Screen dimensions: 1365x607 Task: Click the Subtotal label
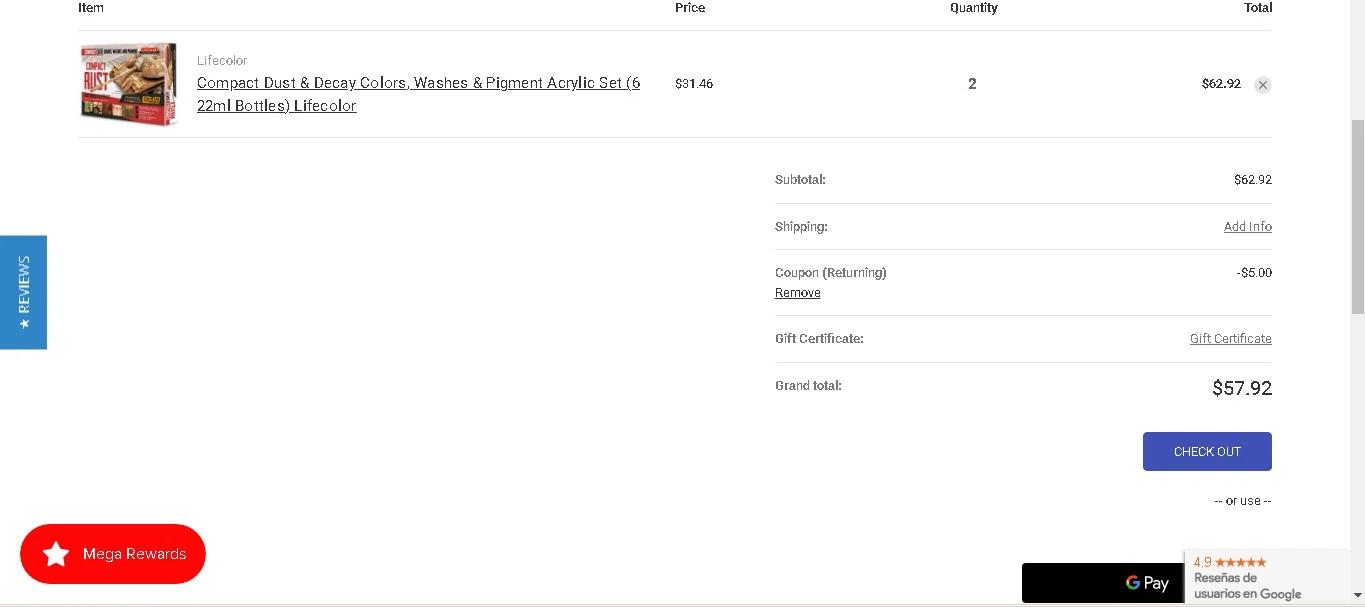click(800, 180)
